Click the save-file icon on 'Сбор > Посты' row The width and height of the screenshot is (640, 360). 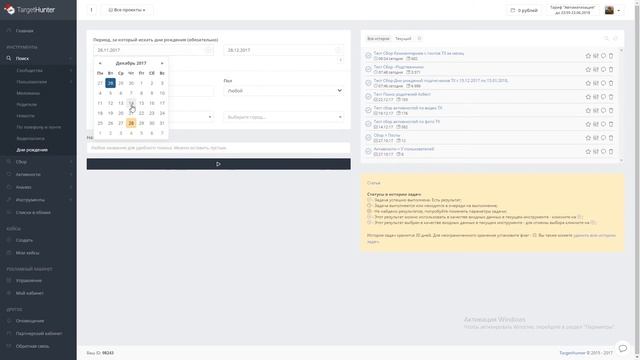point(596,138)
